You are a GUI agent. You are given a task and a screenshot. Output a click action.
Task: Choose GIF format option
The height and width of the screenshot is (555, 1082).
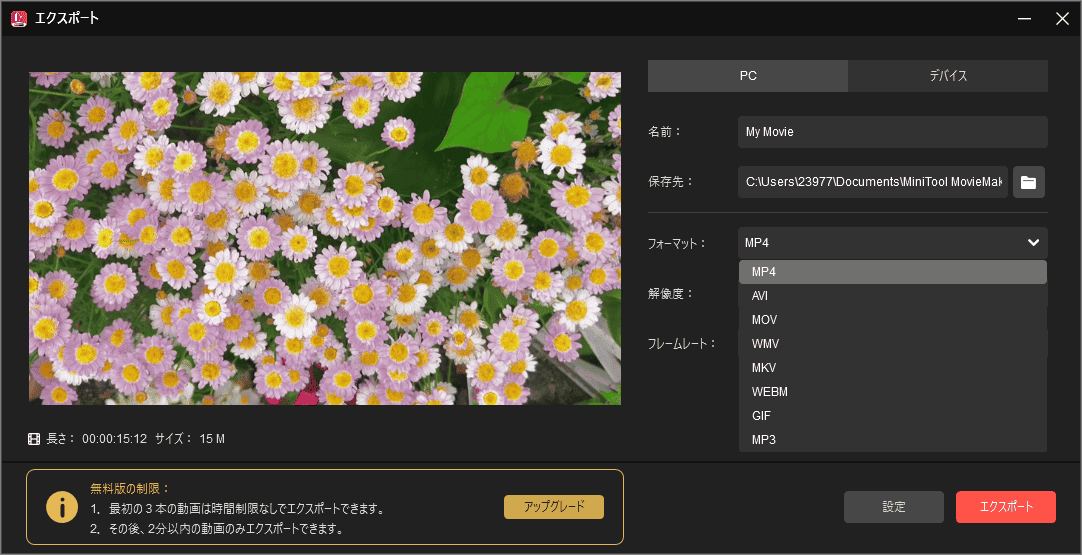[892, 416]
